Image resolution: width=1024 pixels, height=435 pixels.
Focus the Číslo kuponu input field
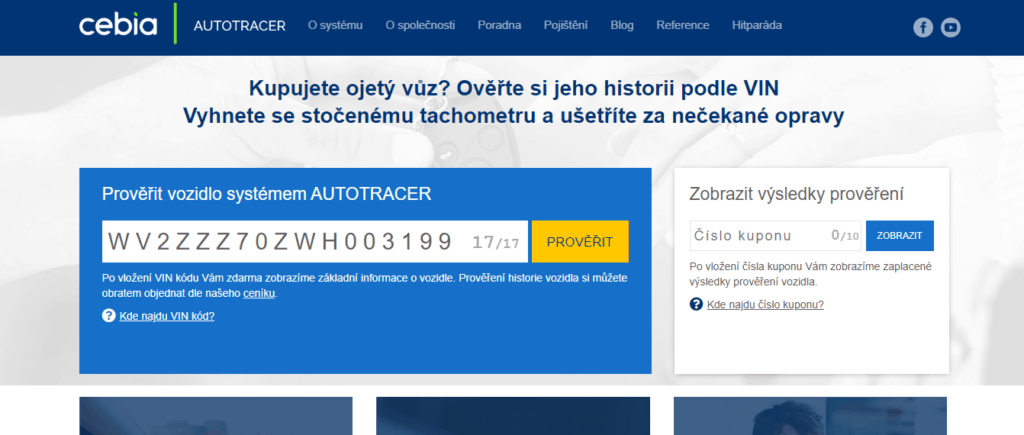click(x=776, y=236)
